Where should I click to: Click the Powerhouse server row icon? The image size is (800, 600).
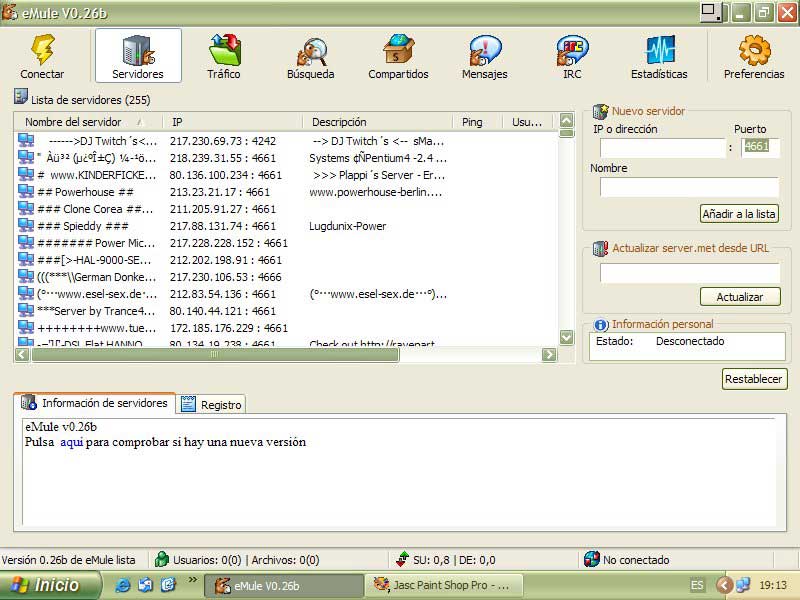point(26,191)
